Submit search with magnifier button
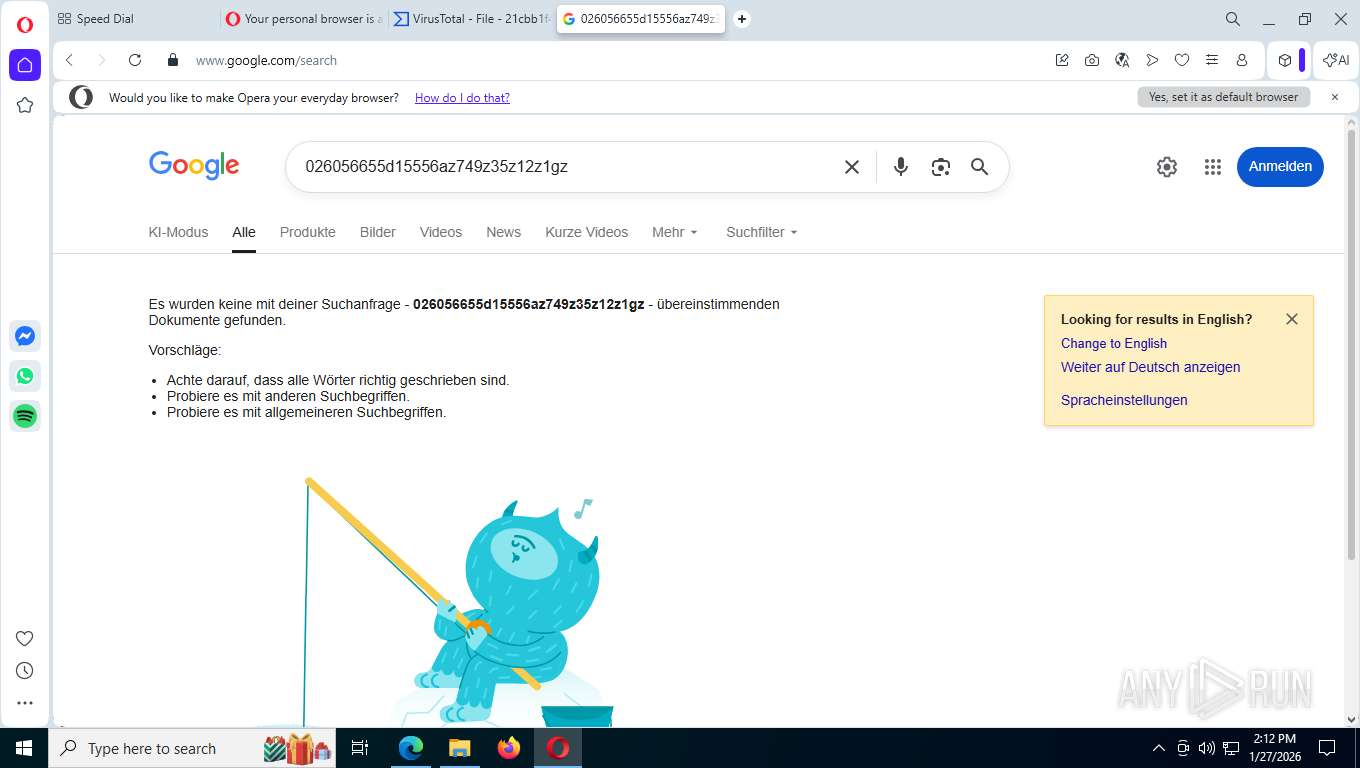The width and height of the screenshot is (1360, 768). (x=980, y=167)
